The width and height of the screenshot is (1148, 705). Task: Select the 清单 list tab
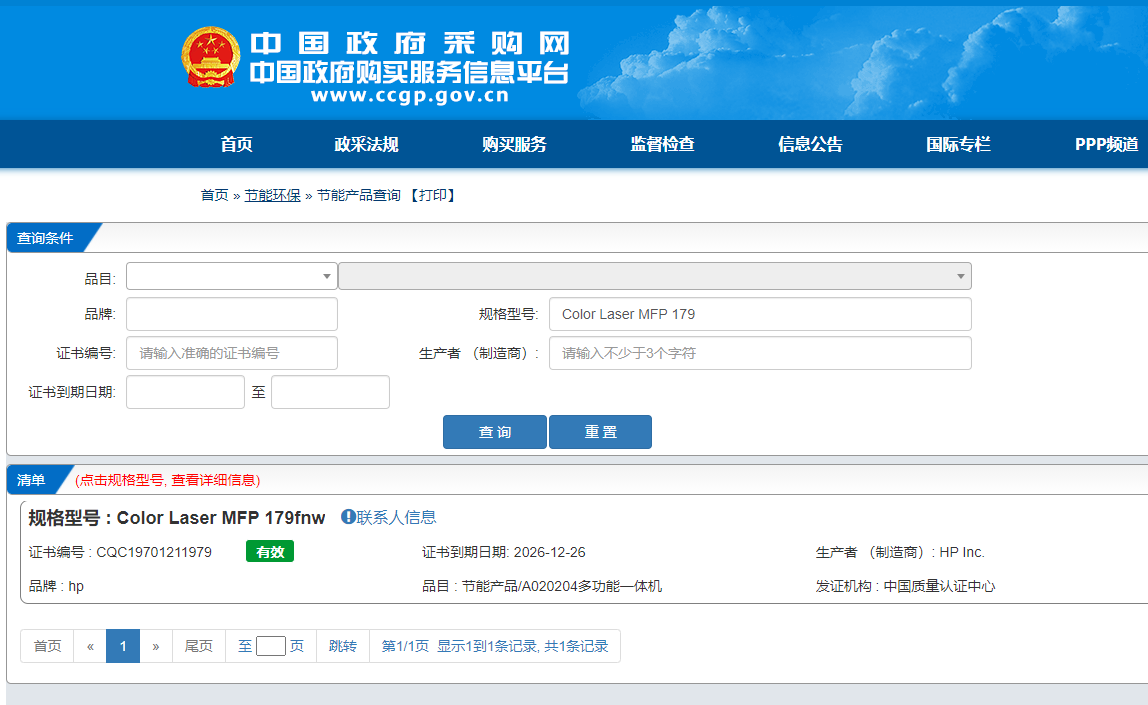31,480
